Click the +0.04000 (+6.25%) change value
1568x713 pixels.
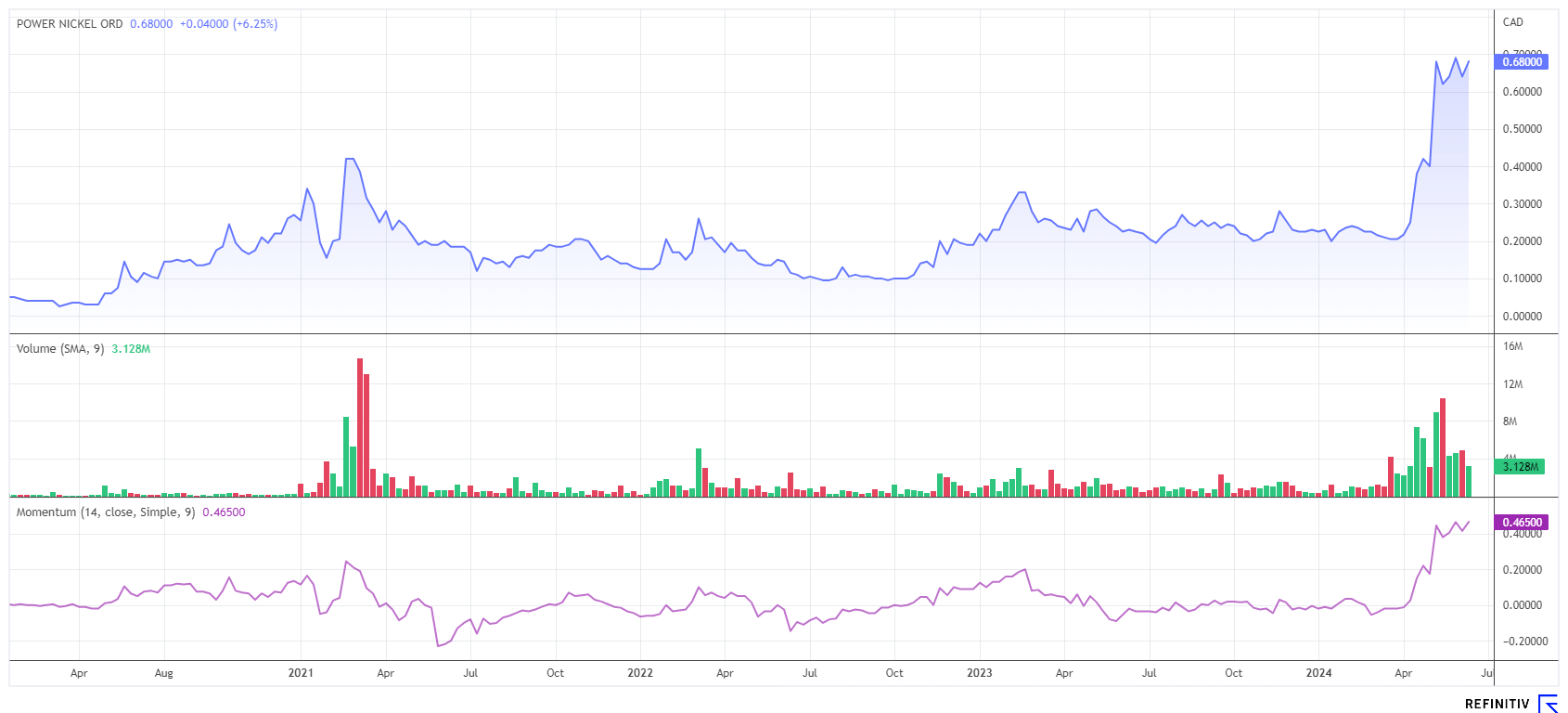pos(228,24)
